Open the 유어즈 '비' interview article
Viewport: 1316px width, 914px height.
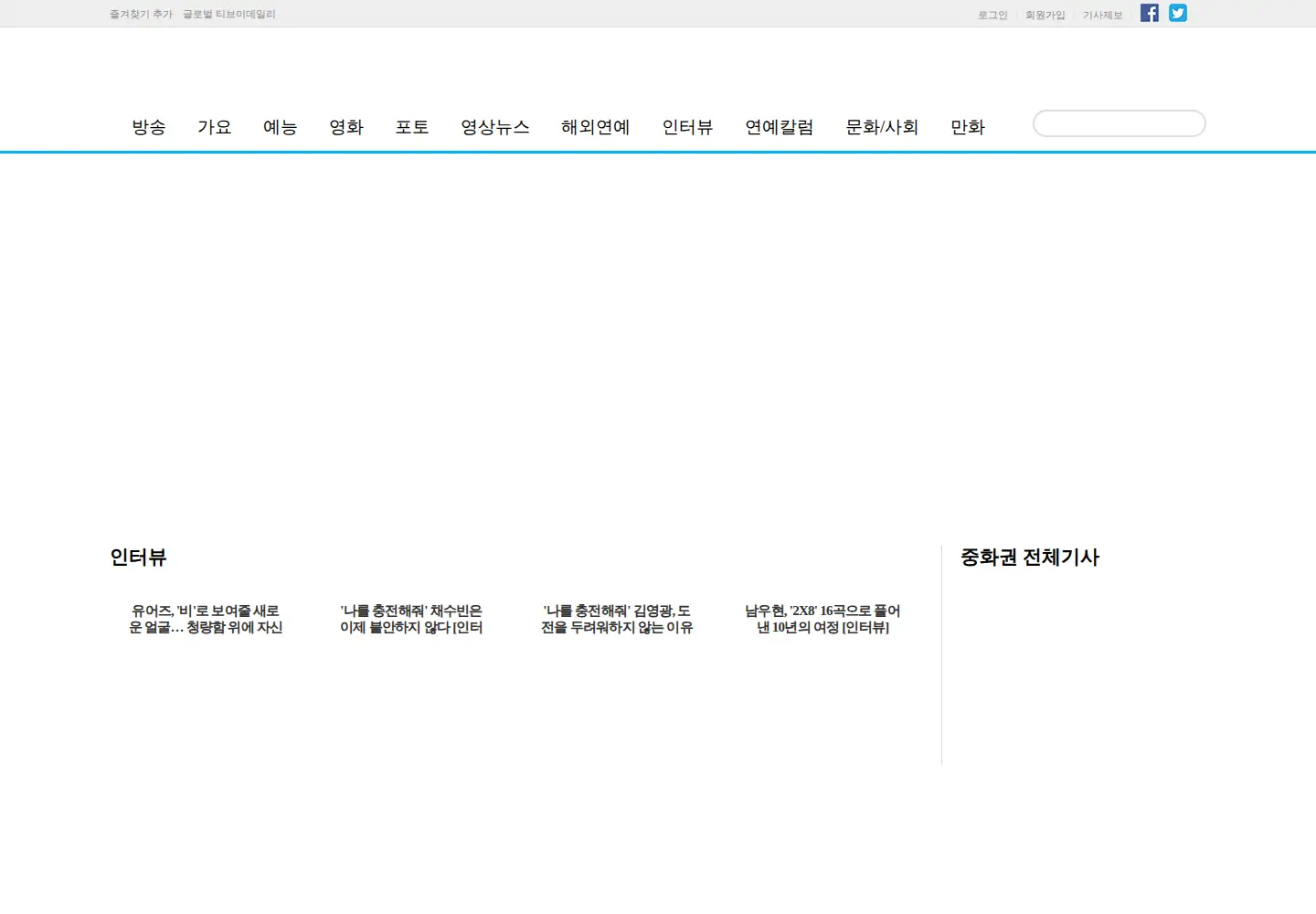tap(206, 619)
